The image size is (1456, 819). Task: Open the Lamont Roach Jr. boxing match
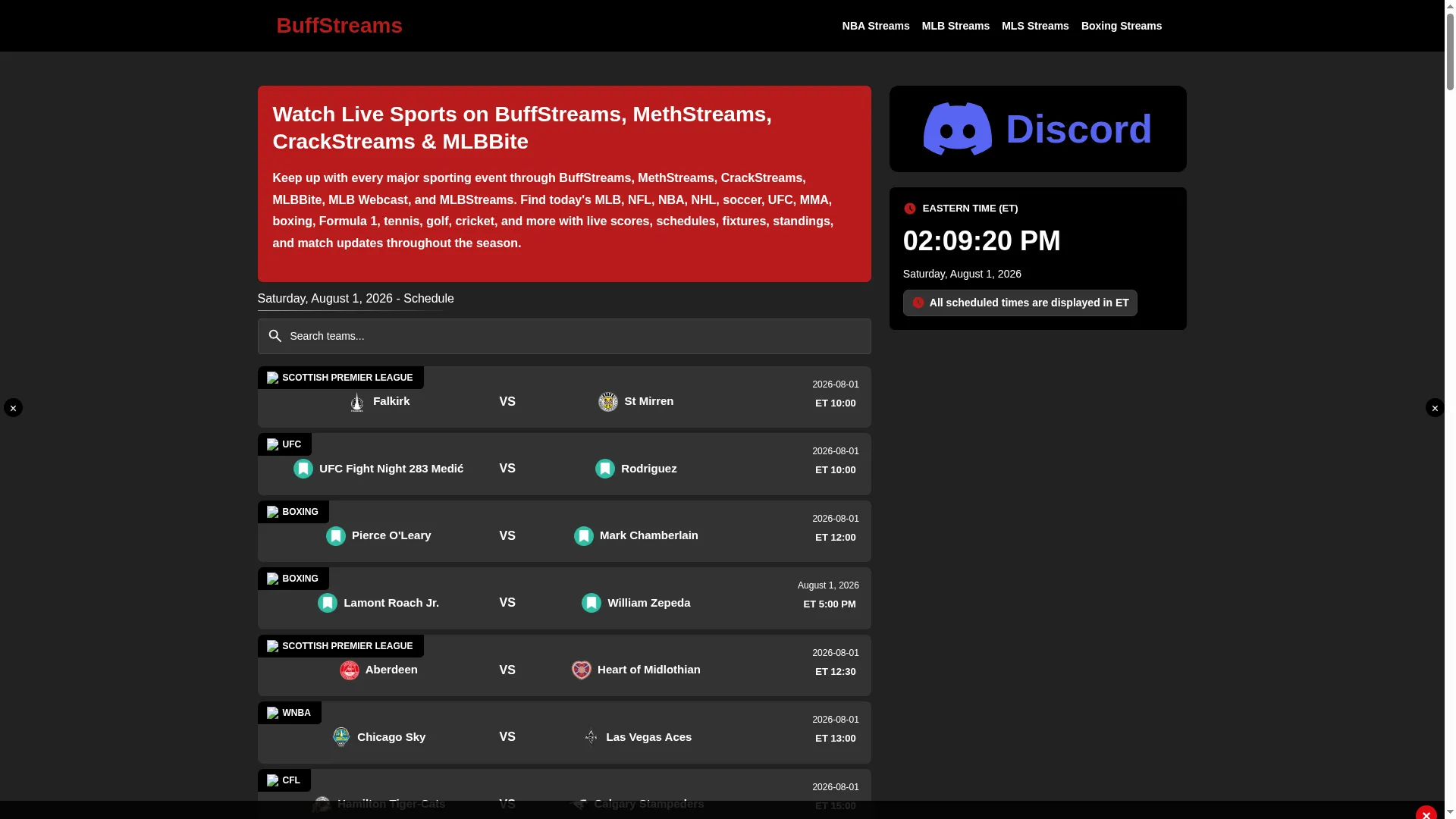coord(564,598)
